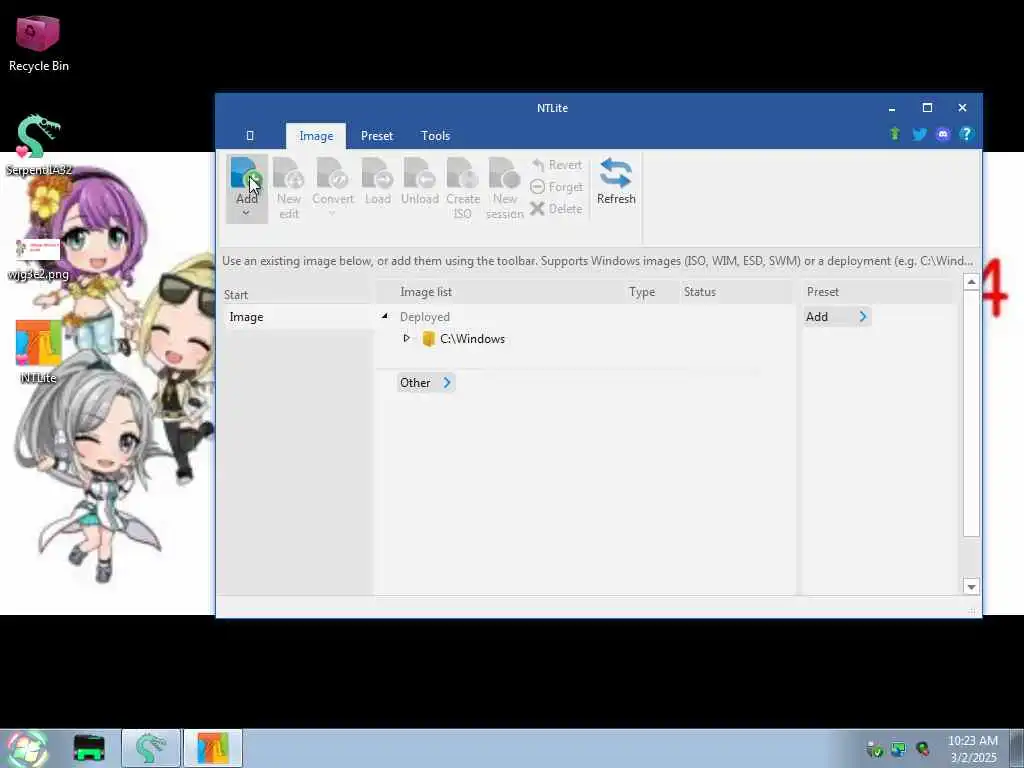Open the Discord icon link

click(942, 135)
